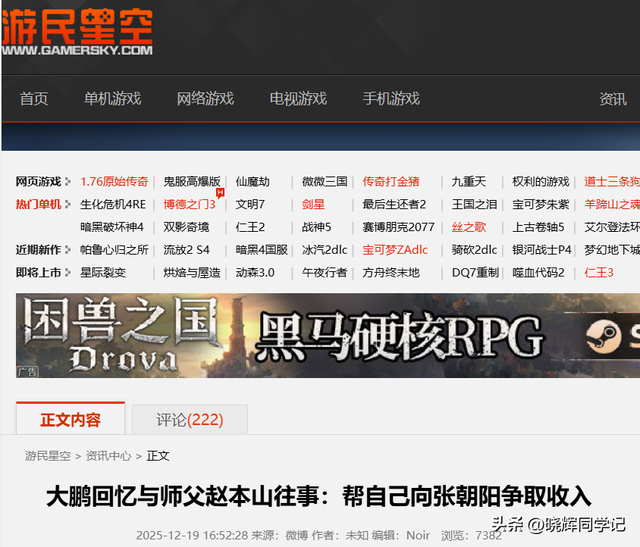
Task: Open the 赛博朋克2077 game link
Action: point(398,227)
